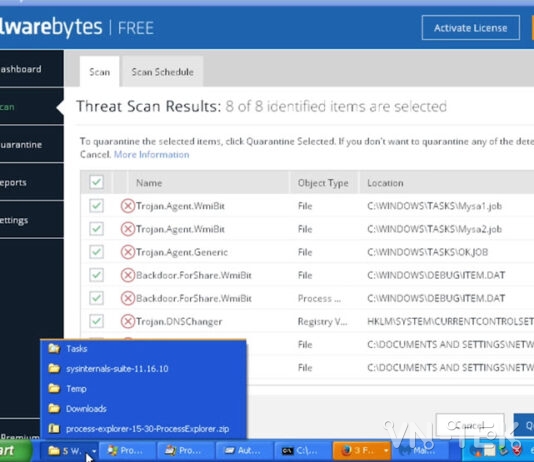Follow the More Information link
534x462 pixels.
pyautogui.click(x=152, y=155)
